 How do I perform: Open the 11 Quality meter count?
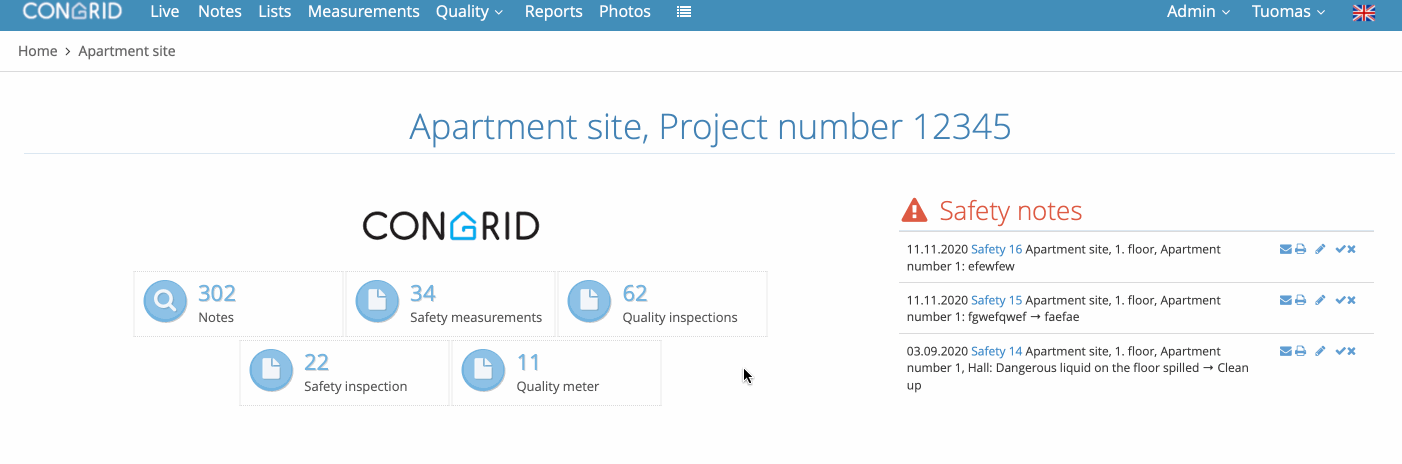[528, 362]
